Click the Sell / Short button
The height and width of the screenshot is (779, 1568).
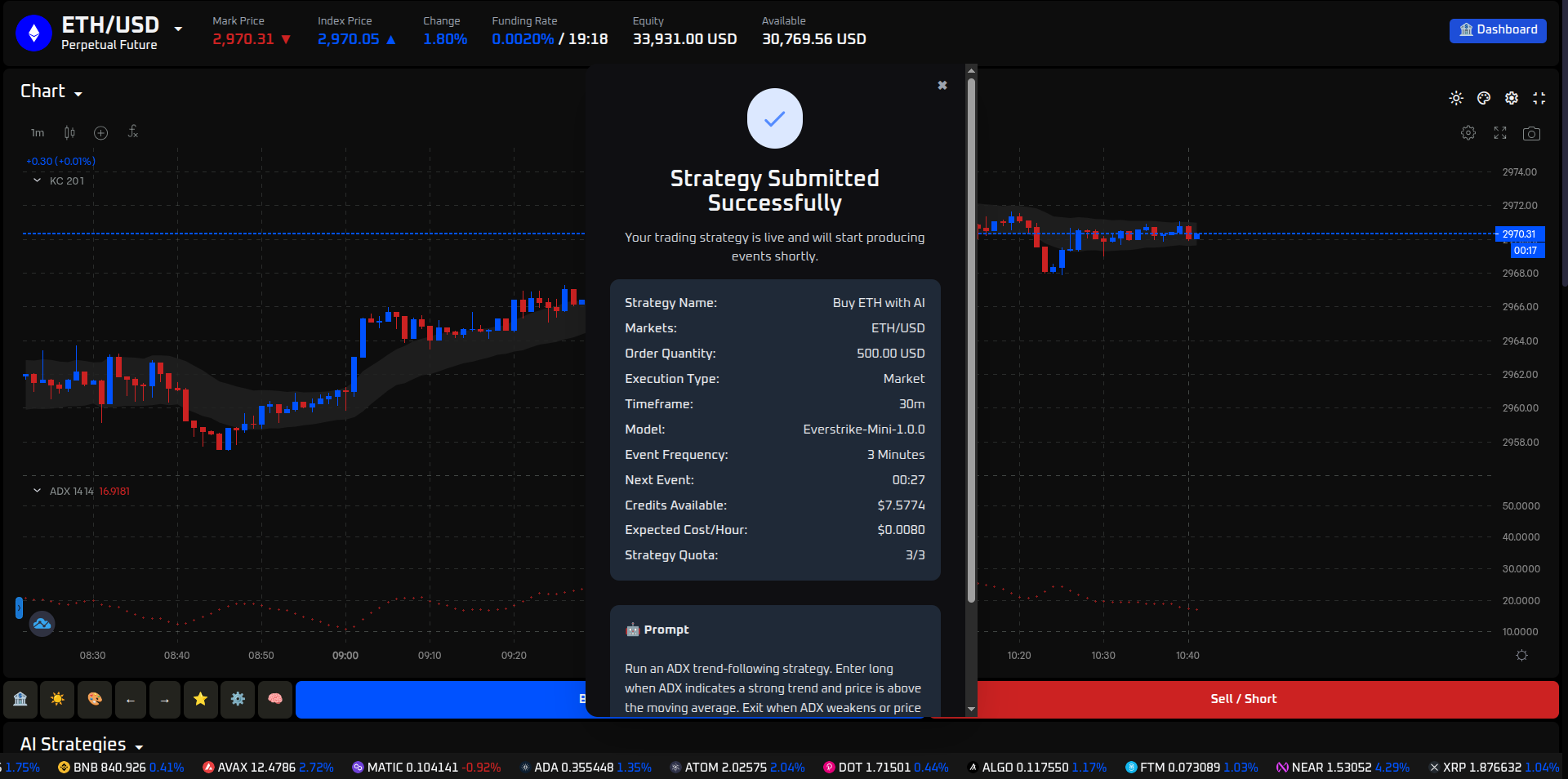1243,699
